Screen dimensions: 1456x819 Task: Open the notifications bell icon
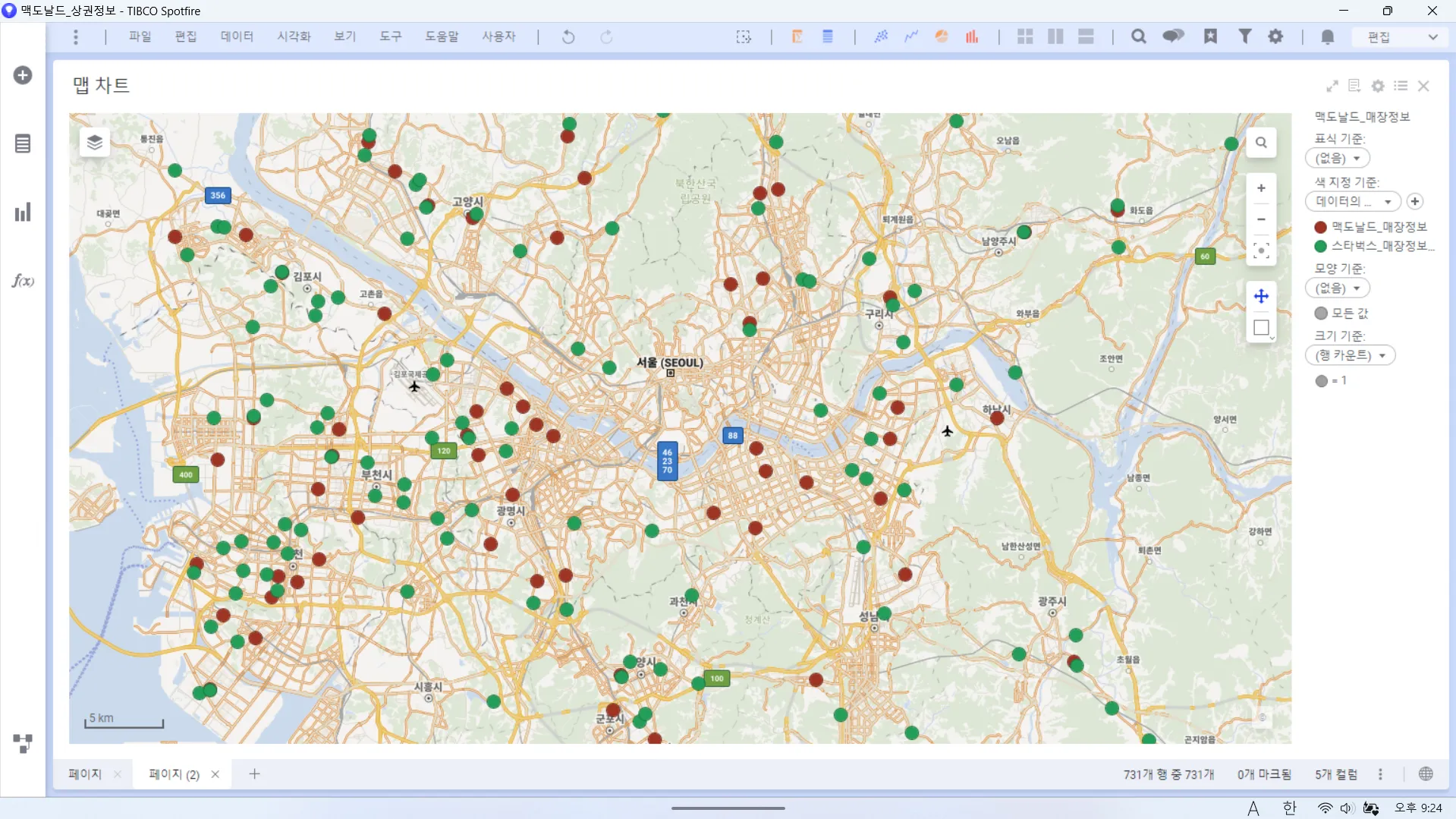(x=1327, y=37)
